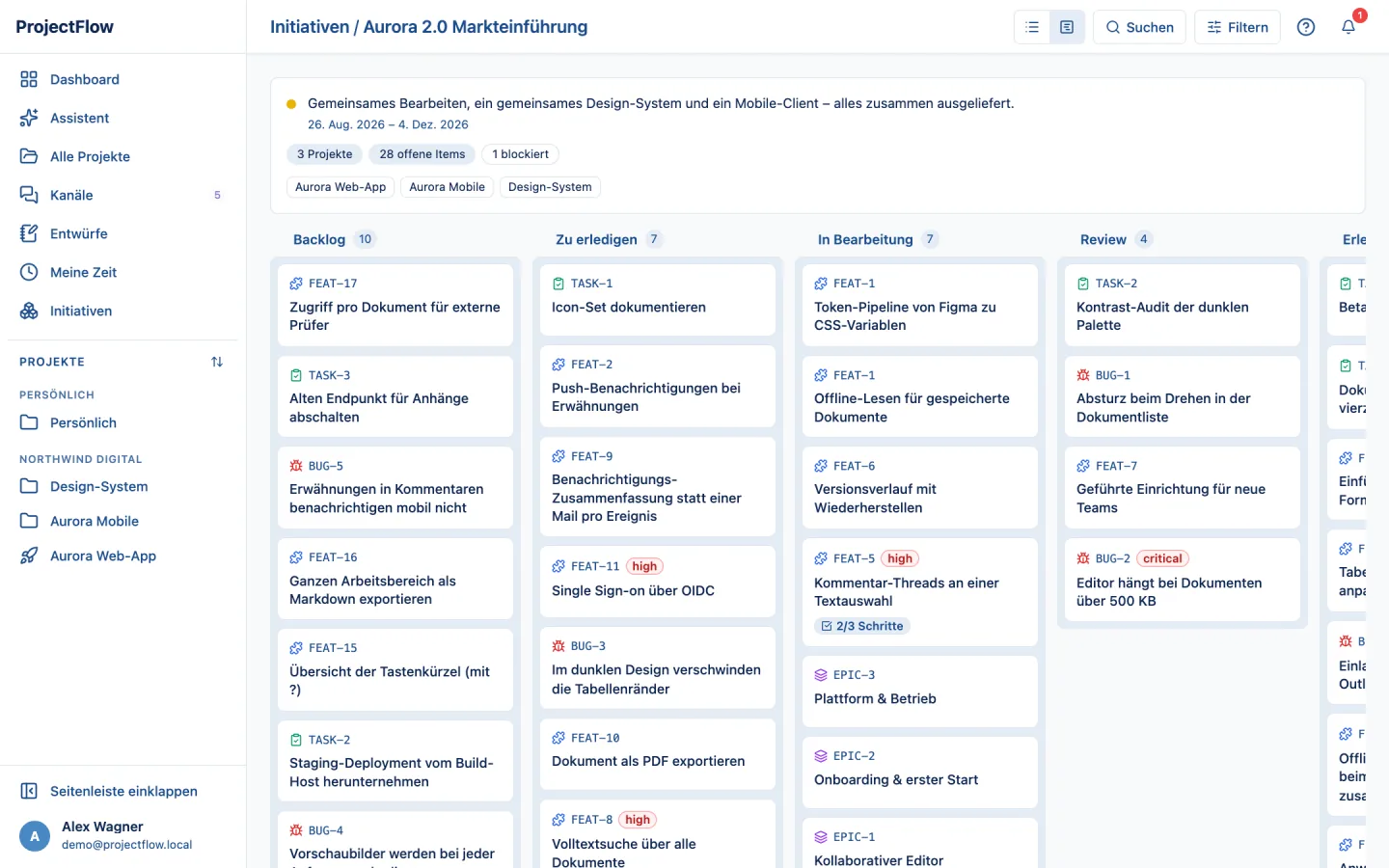Open Design-System project folder
Image resolution: width=1389 pixels, height=868 pixels.
123,486
